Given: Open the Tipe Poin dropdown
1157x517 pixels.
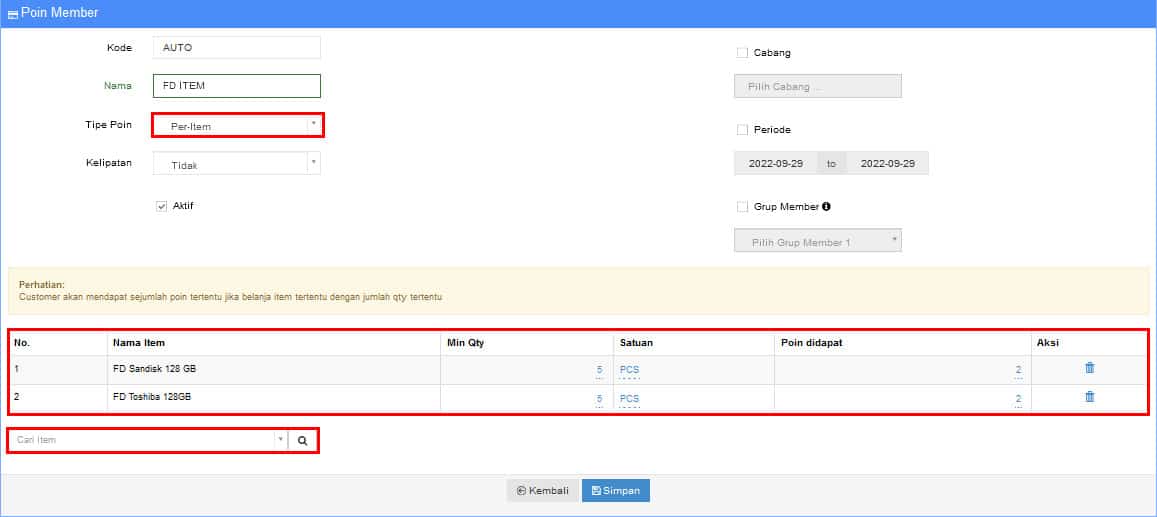Looking at the screenshot, I should (x=237, y=126).
